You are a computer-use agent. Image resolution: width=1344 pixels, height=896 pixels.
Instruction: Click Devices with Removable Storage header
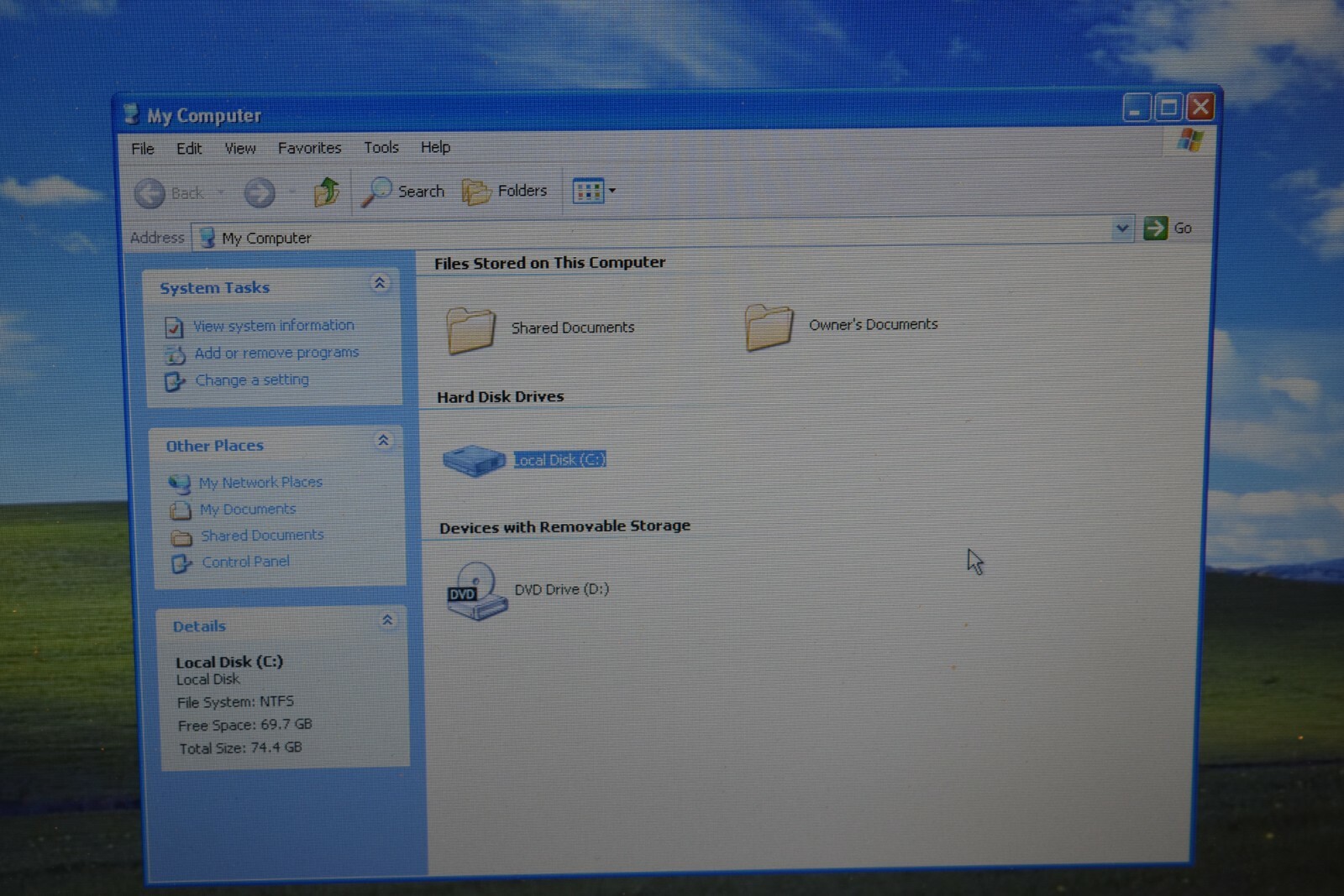pos(564,527)
